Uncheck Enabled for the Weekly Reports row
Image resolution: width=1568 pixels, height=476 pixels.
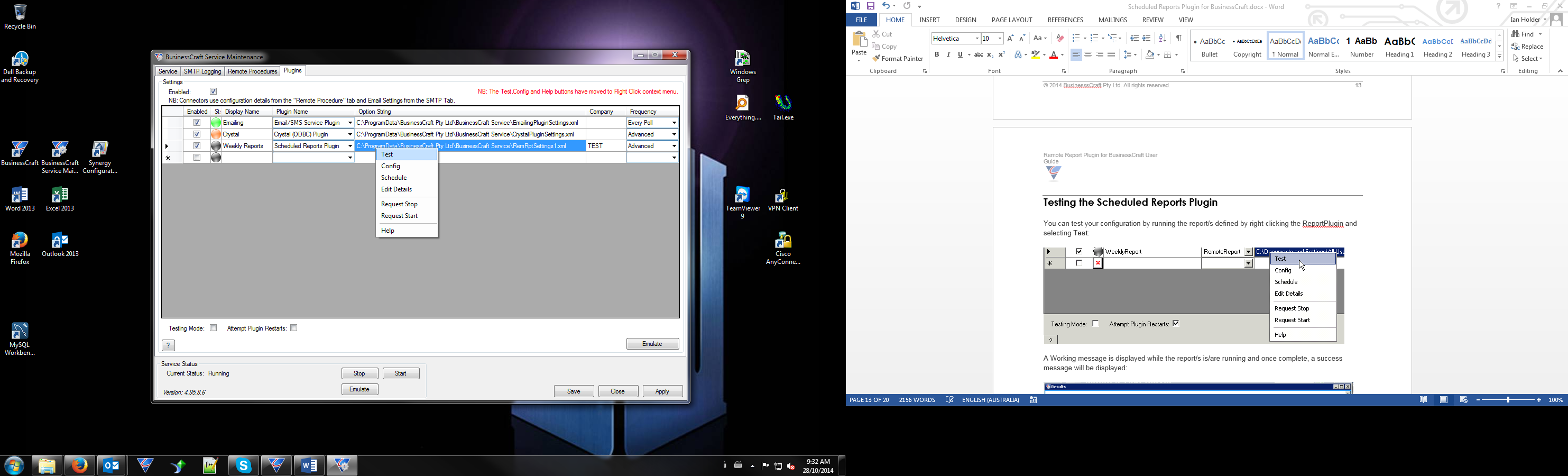(197, 146)
